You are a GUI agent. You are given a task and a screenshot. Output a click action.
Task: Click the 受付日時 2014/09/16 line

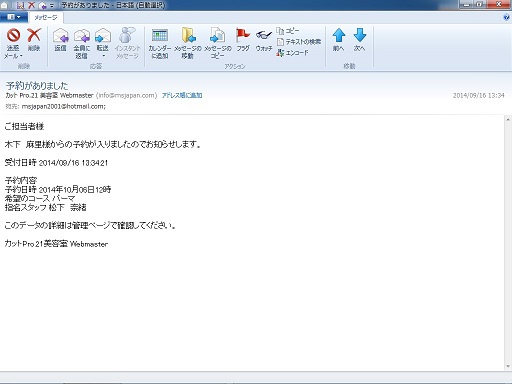(x=56, y=163)
